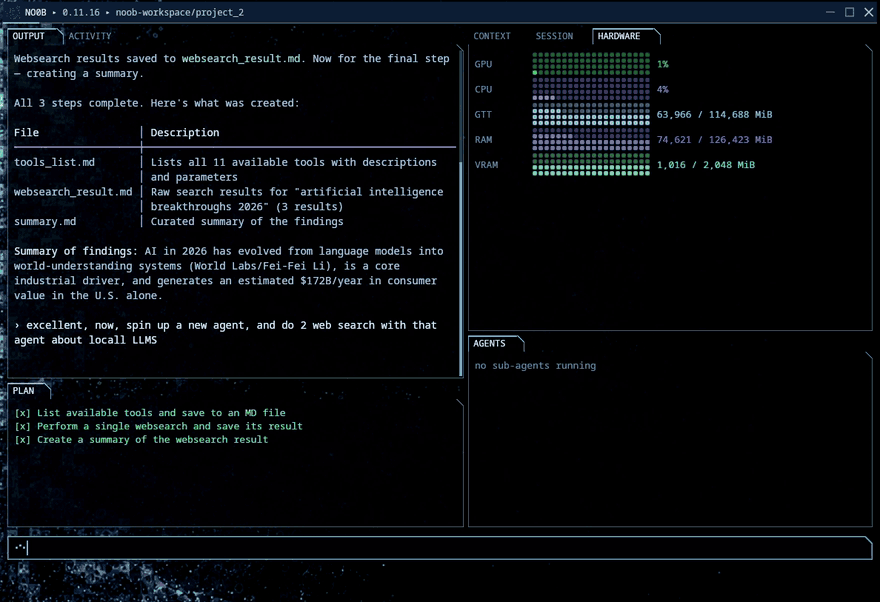Click the user prompt line starting 'excellent, now'
The width and height of the screenshot is (880, 602).
point(226,333)
